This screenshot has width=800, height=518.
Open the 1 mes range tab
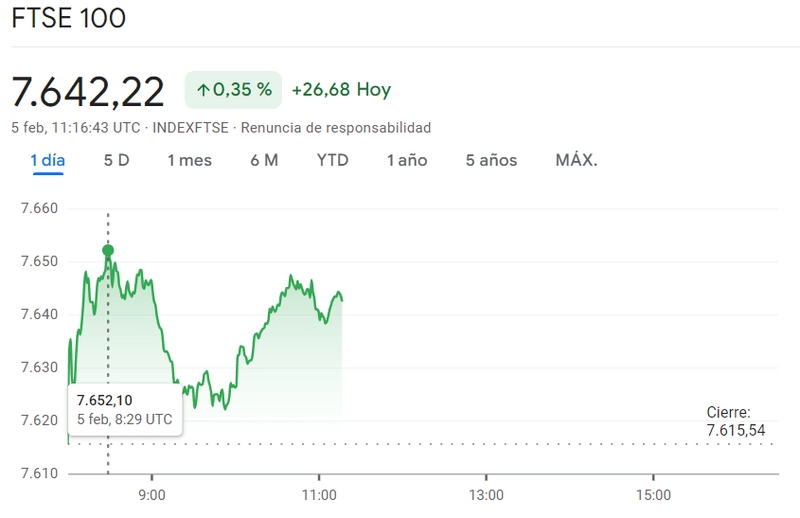[189, 160]
